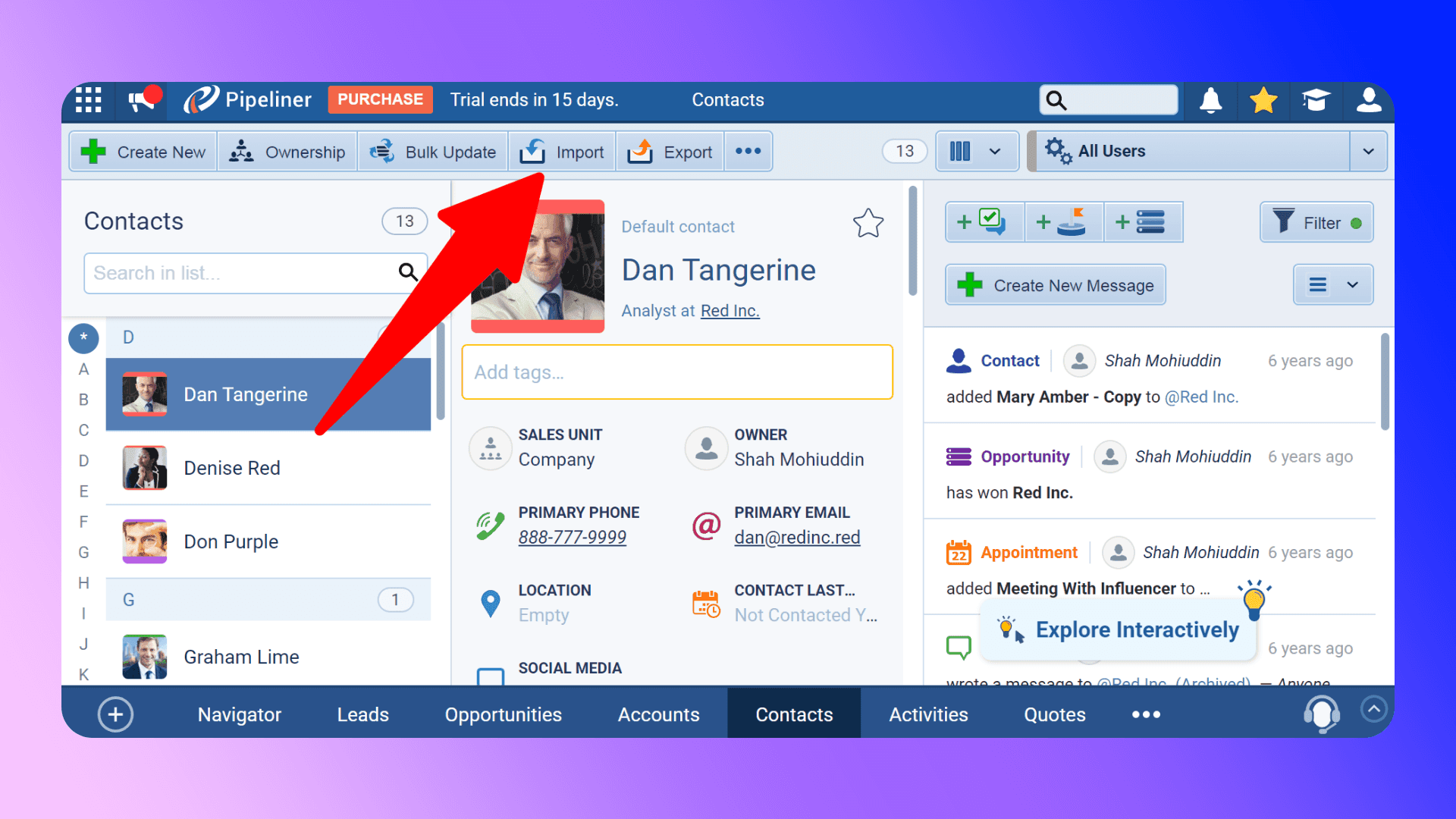Open the Red Inc. company link
This screenshot has width=1456, height=819.
(730, 311)
